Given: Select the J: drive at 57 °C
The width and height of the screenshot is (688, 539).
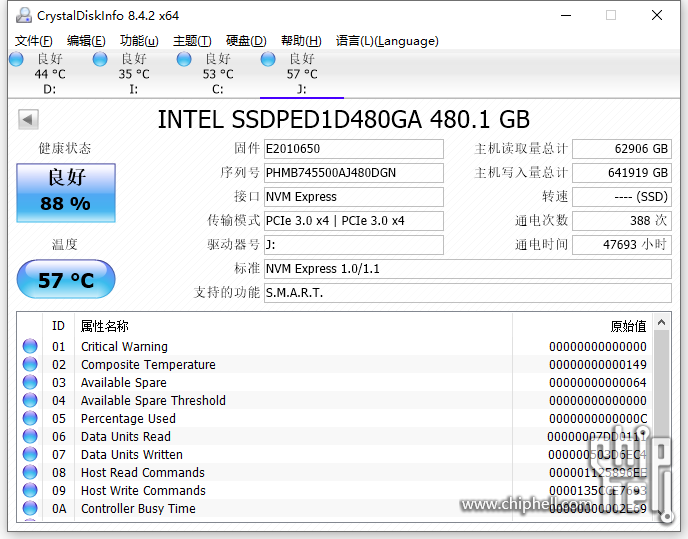Looking at the screenshot, I should (302, 74).
